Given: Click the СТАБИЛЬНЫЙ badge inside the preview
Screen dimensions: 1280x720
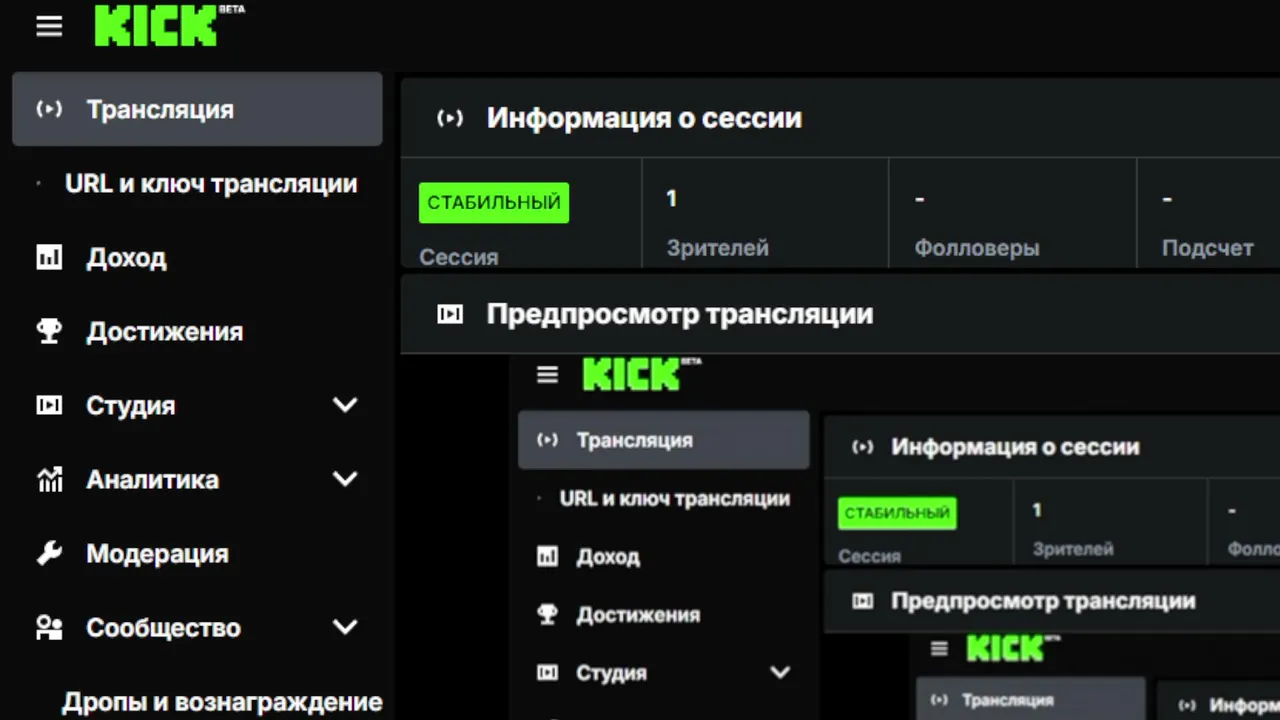Looking at the screenshot, I should (897, 514).
